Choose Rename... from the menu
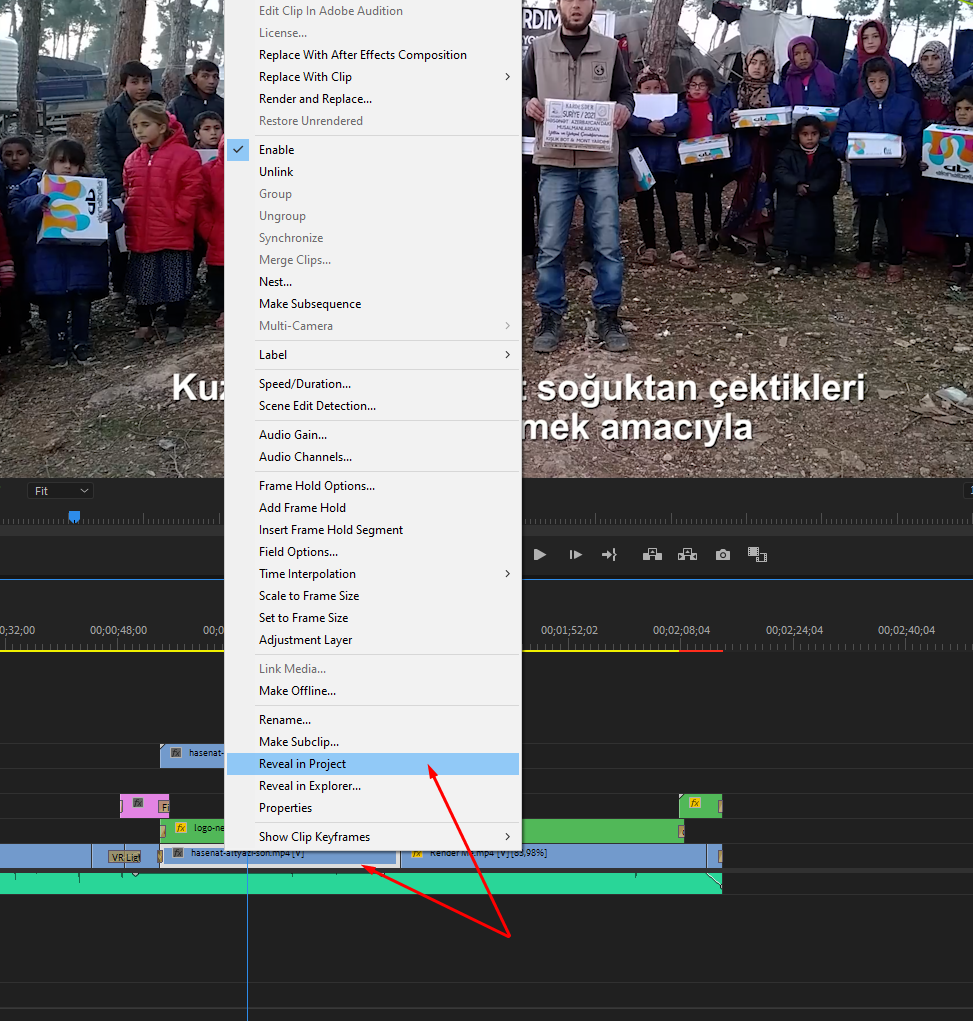 pyautogui.click(x=373, y=720)
